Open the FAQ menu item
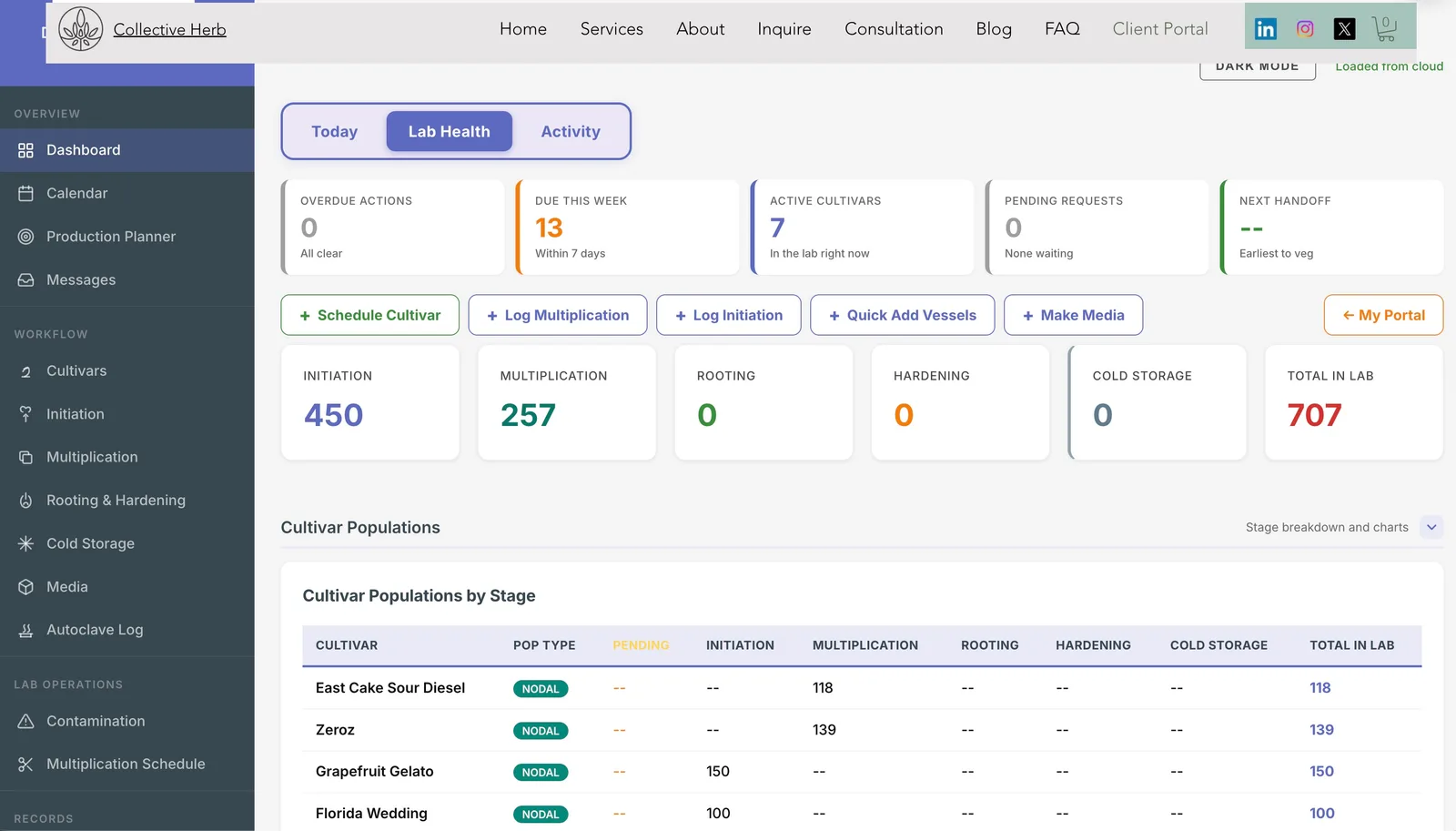Screen dimensions: 1456x831 coord(1062,29)
